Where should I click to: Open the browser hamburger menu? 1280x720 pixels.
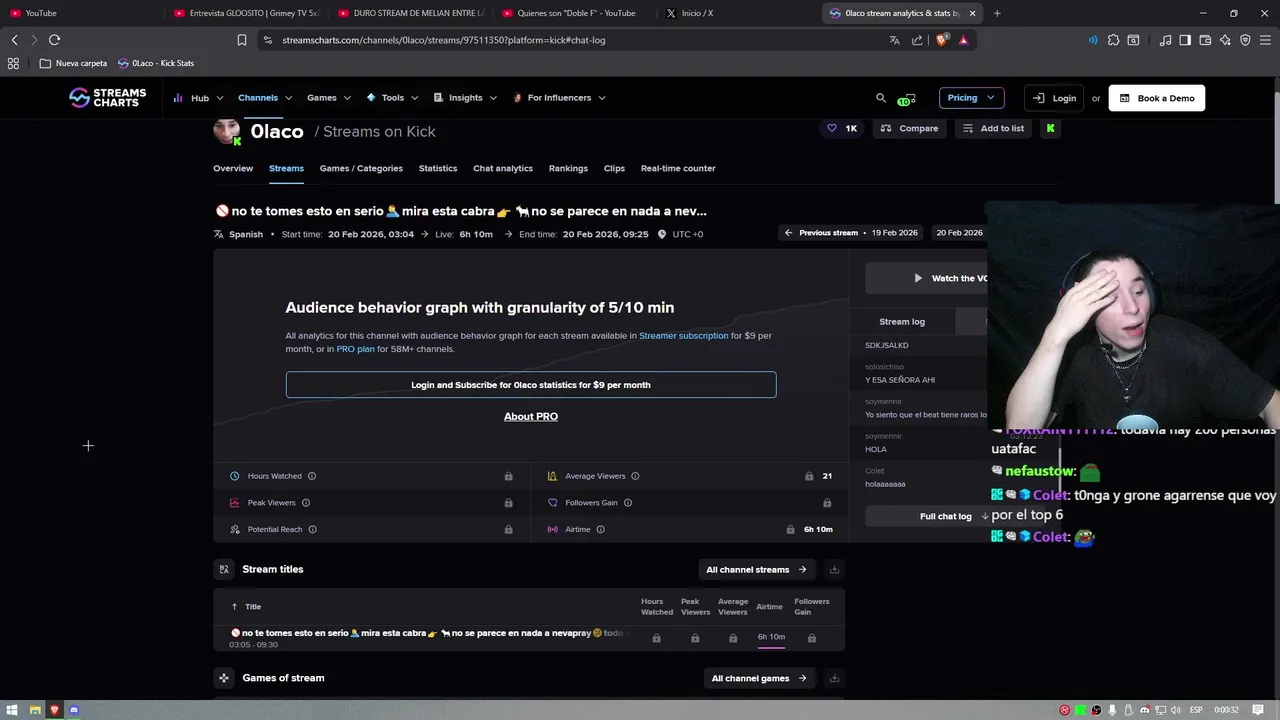click(1265, 40)
